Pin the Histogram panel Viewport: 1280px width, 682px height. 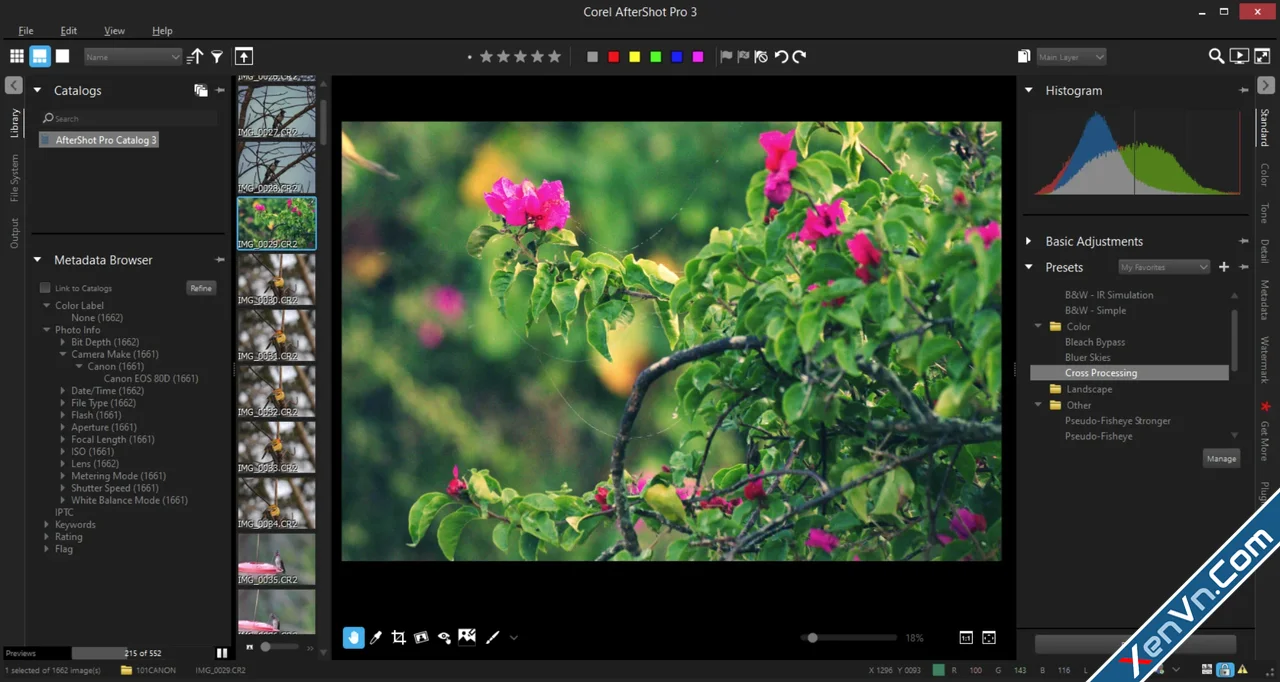[x=1244, y=90]
